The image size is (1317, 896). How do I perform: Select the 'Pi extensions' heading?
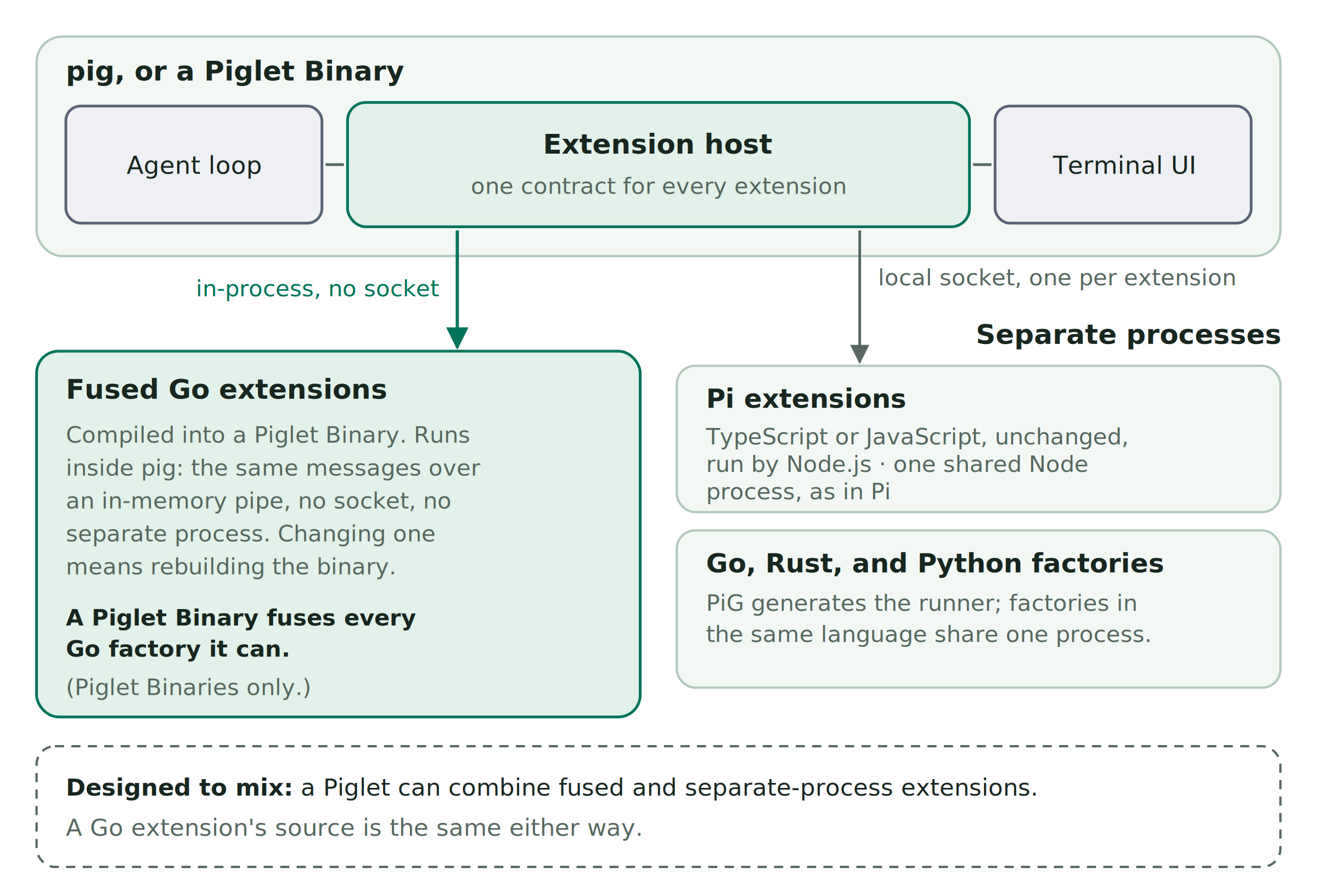pos(806,399)
